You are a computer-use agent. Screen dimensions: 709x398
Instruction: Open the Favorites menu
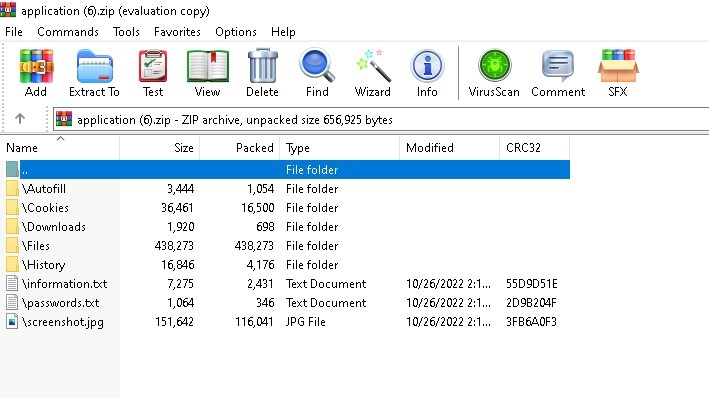point(177,32)
